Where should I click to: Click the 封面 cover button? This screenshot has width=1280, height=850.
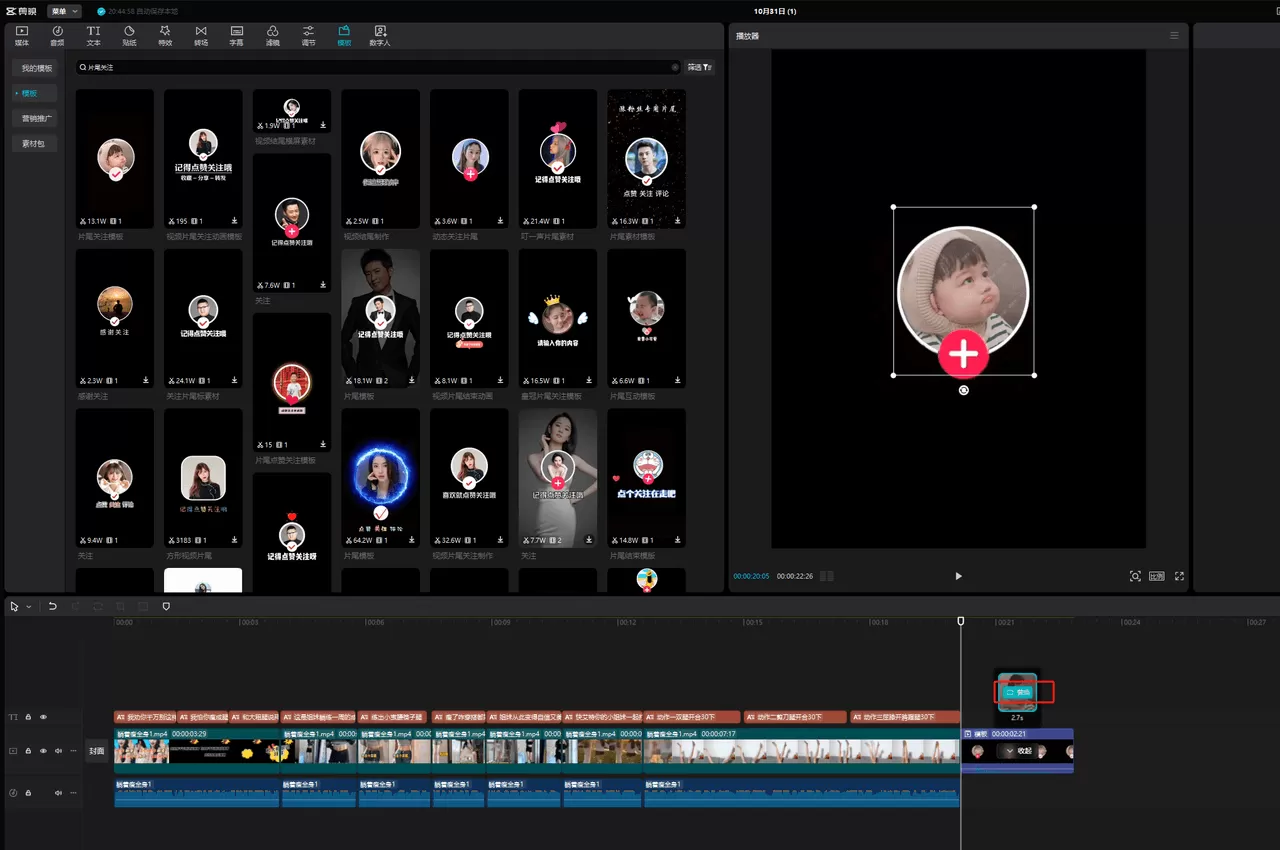(x=96, y=751)
